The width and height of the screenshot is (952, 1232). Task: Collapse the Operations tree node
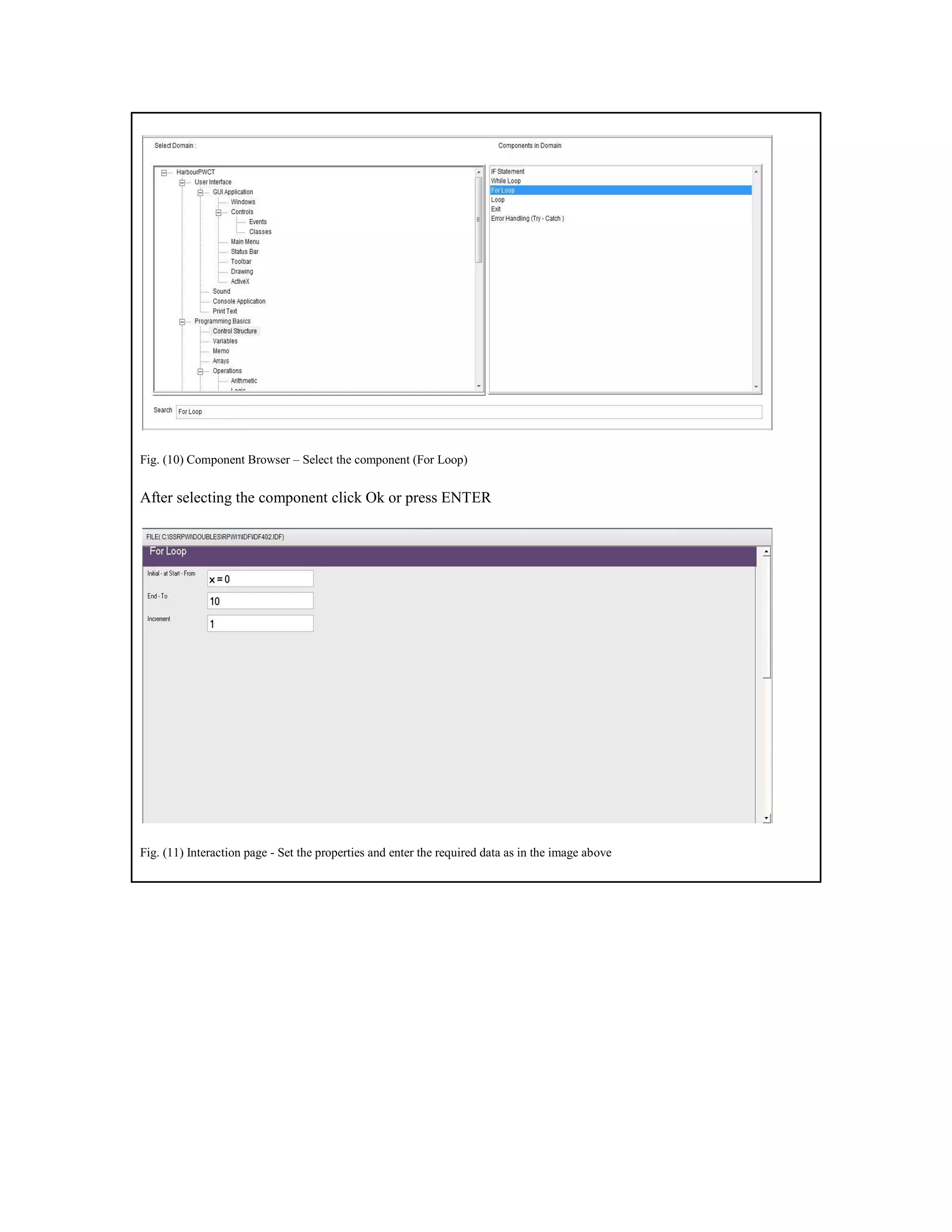point(200,372)
